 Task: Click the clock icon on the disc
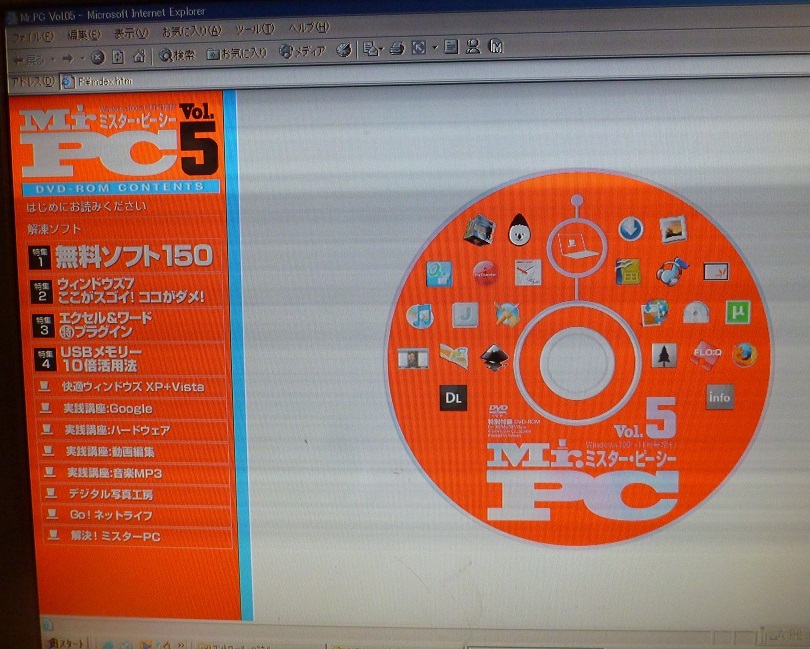pyautogui.click(x=528, y=272)
